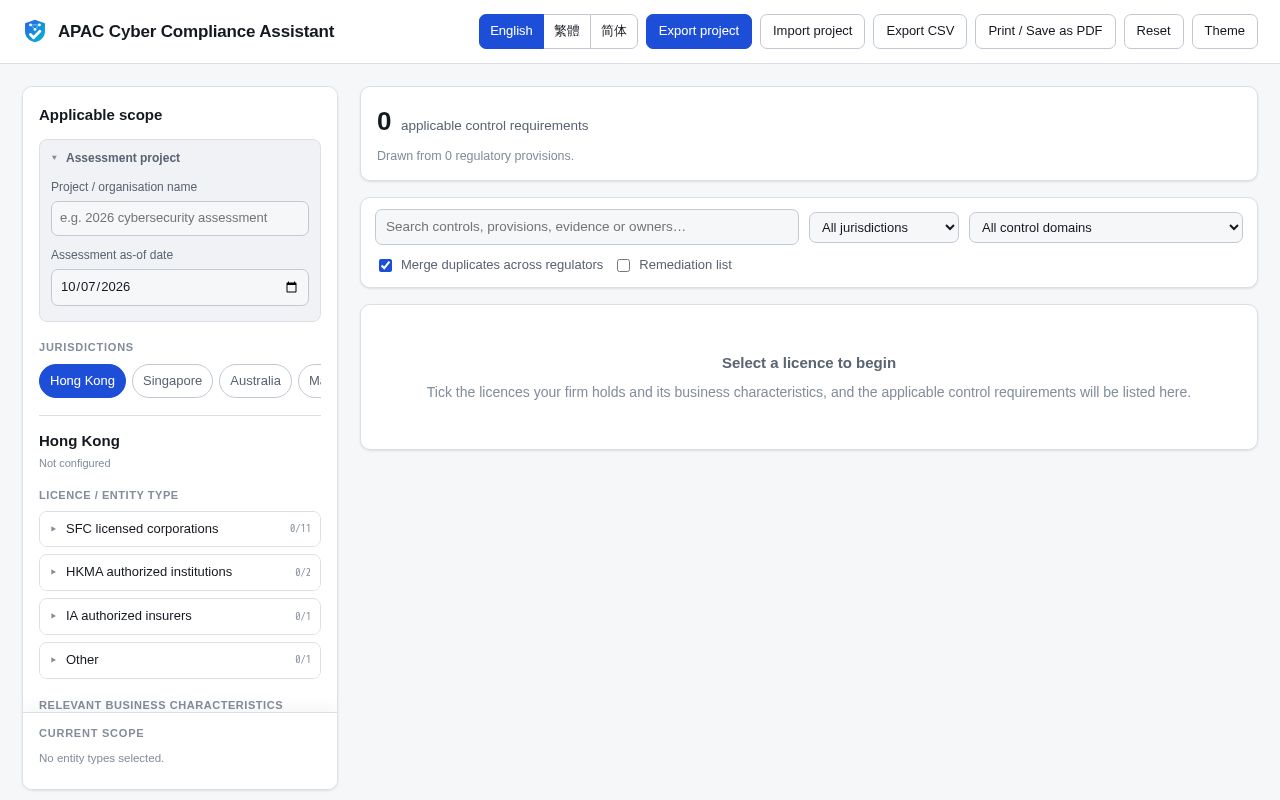Click the assessment as-of date field

tap(180, 287)
